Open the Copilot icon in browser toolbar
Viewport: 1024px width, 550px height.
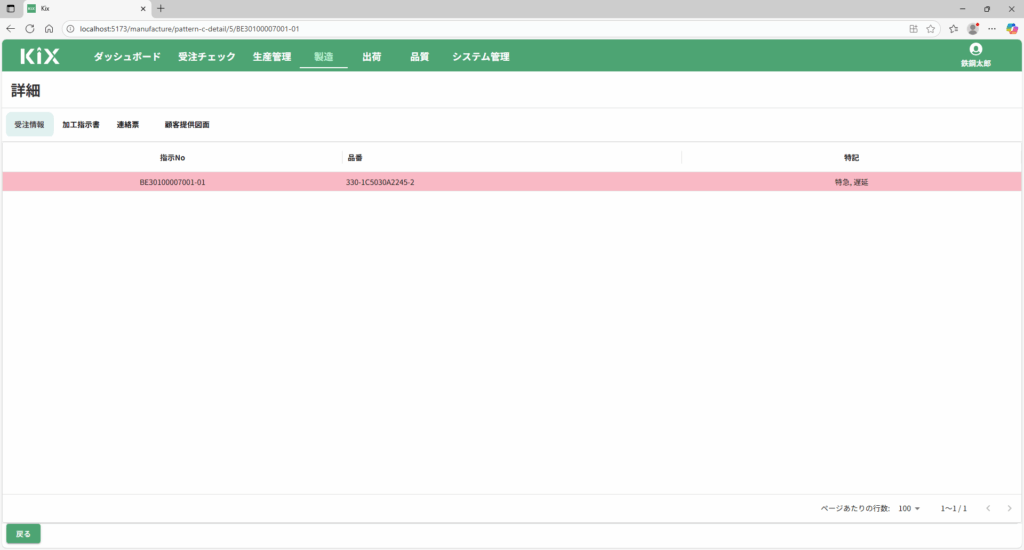pyautogui.click(x=1012, y=29)
